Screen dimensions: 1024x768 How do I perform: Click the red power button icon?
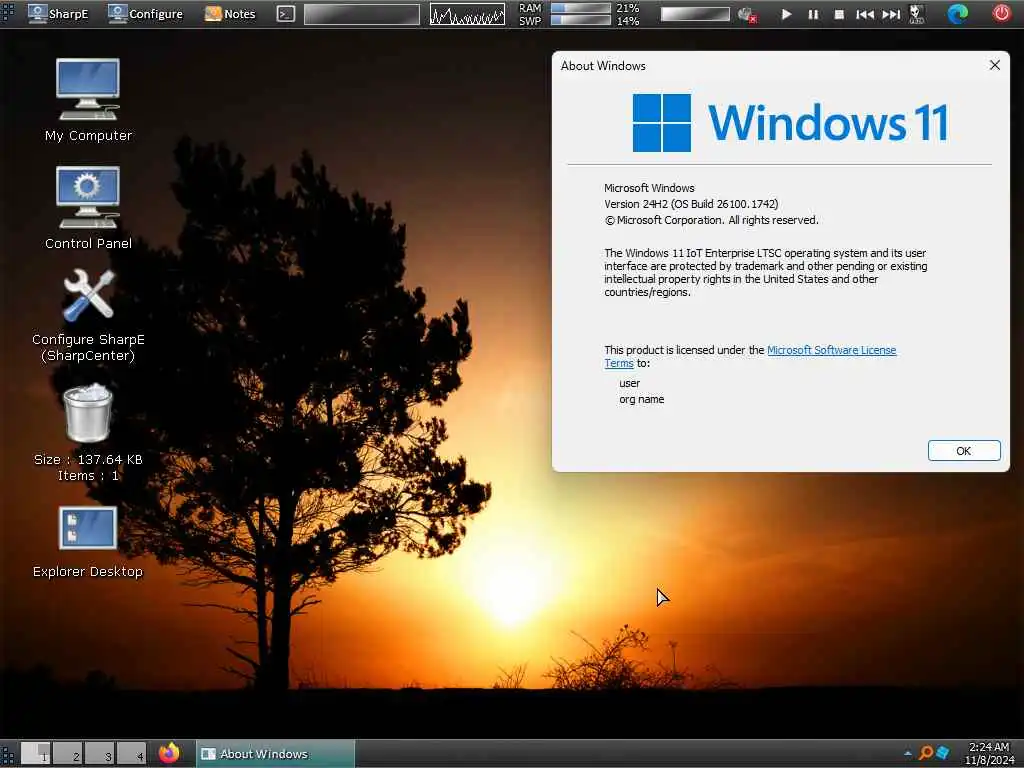[1002, 13]
